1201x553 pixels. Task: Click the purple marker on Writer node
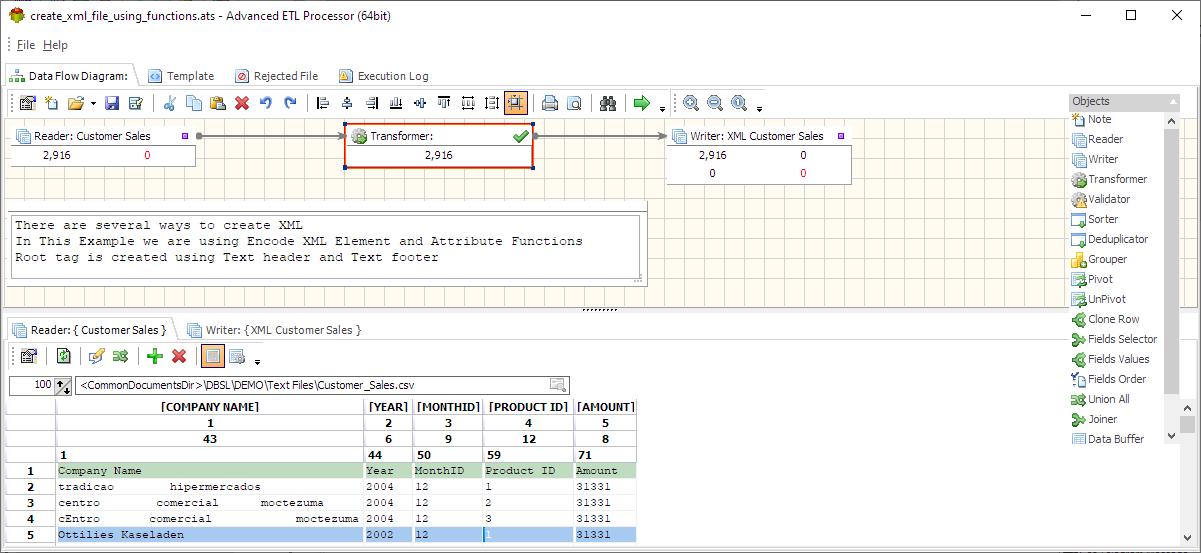coord(841,135)
